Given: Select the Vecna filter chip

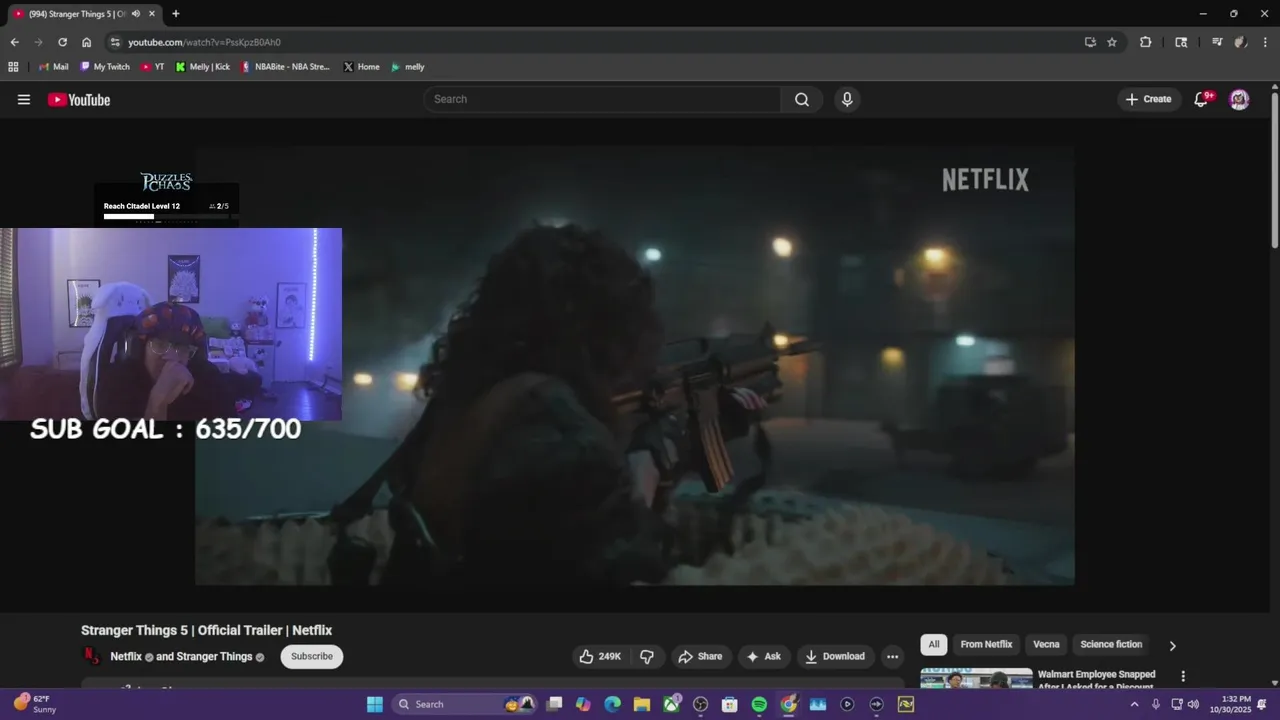Looking at the screenshot, I should [x=1046, y=644].
